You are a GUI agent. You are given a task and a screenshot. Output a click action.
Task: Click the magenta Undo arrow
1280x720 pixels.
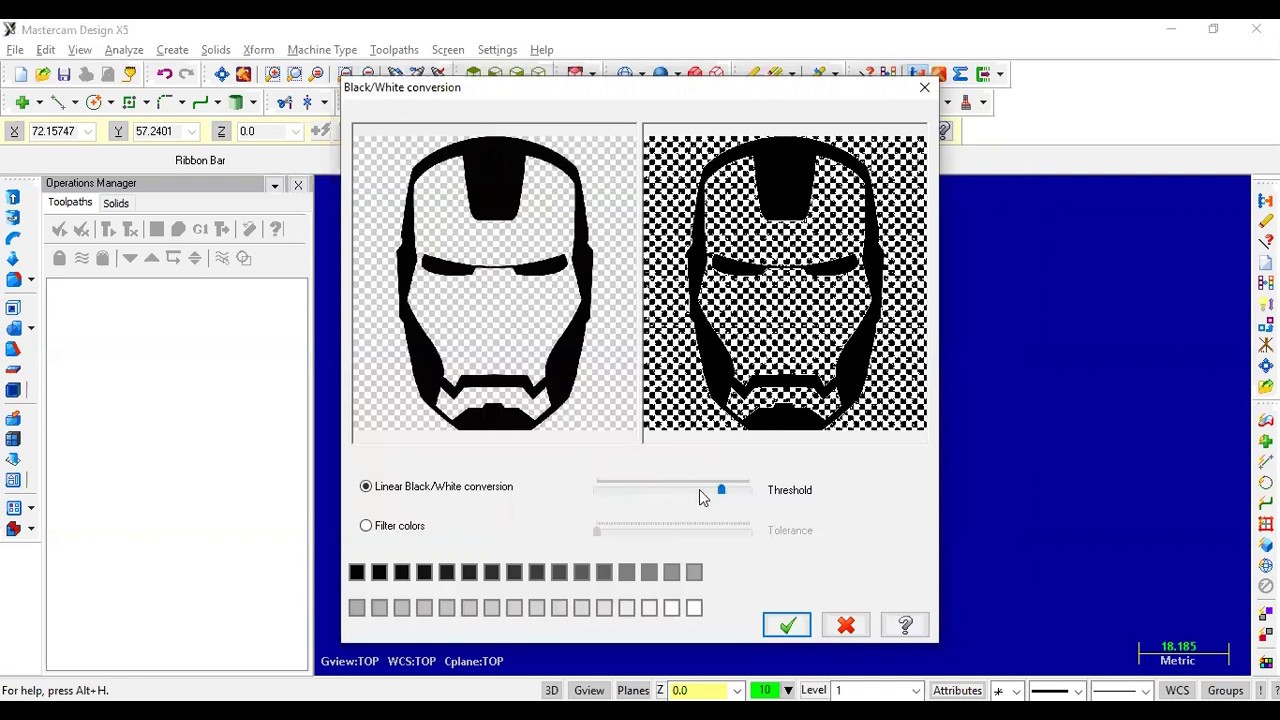pos(165,74)
